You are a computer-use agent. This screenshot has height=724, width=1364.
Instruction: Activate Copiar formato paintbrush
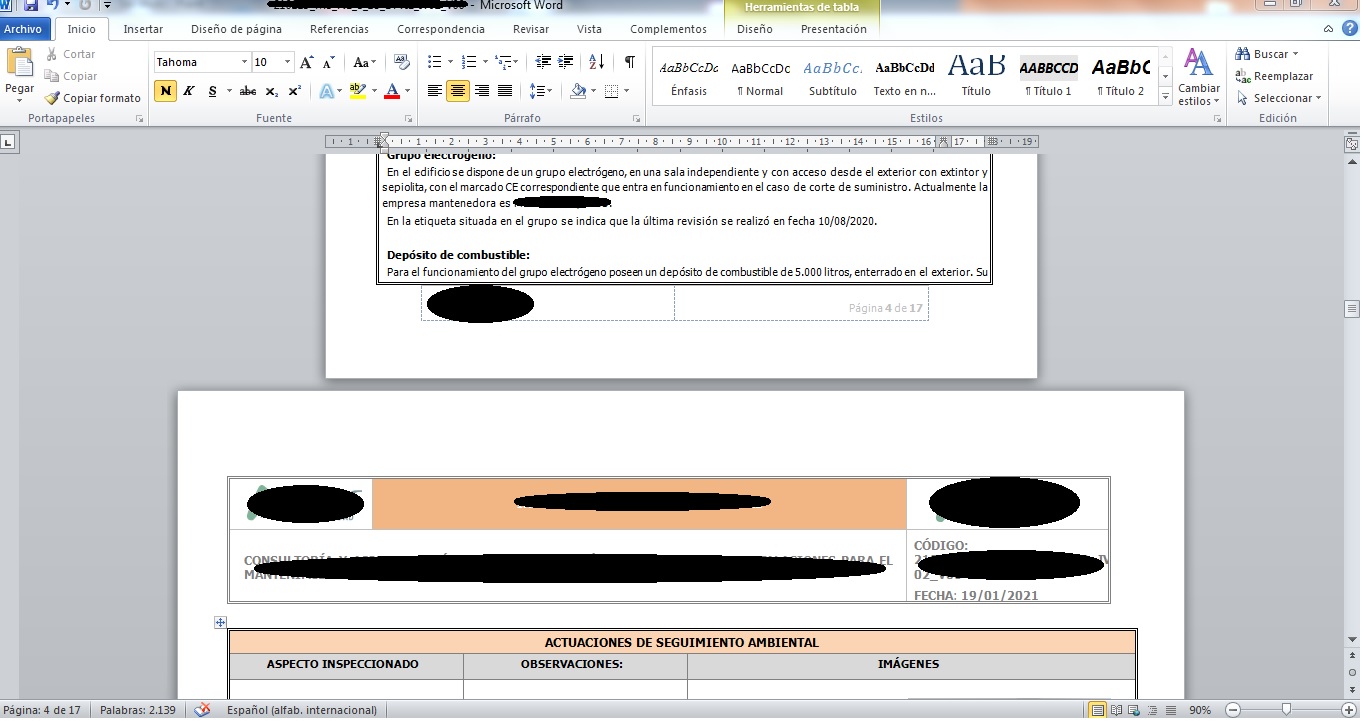[93, 98]
